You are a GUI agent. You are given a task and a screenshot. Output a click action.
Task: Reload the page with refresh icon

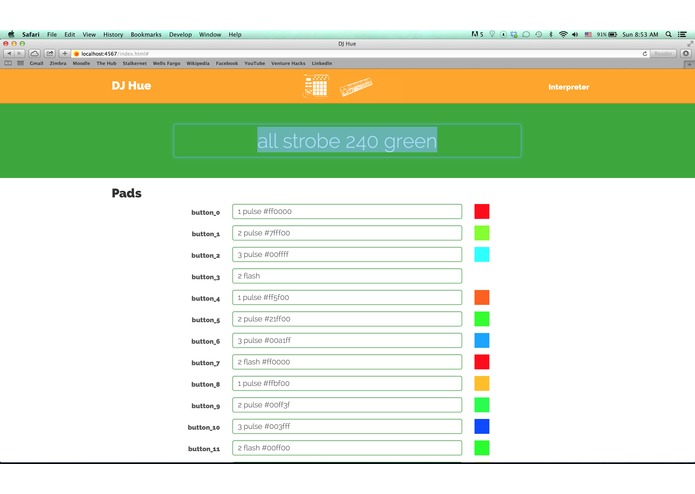click(644, 54)
